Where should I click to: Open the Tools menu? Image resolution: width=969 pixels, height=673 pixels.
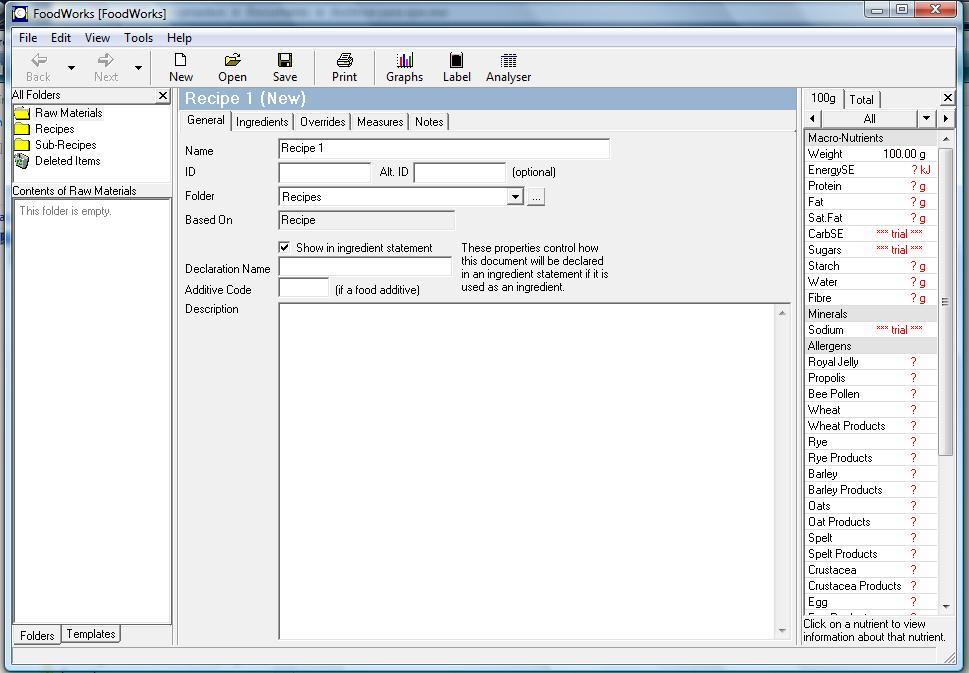(x=138, y=37)
